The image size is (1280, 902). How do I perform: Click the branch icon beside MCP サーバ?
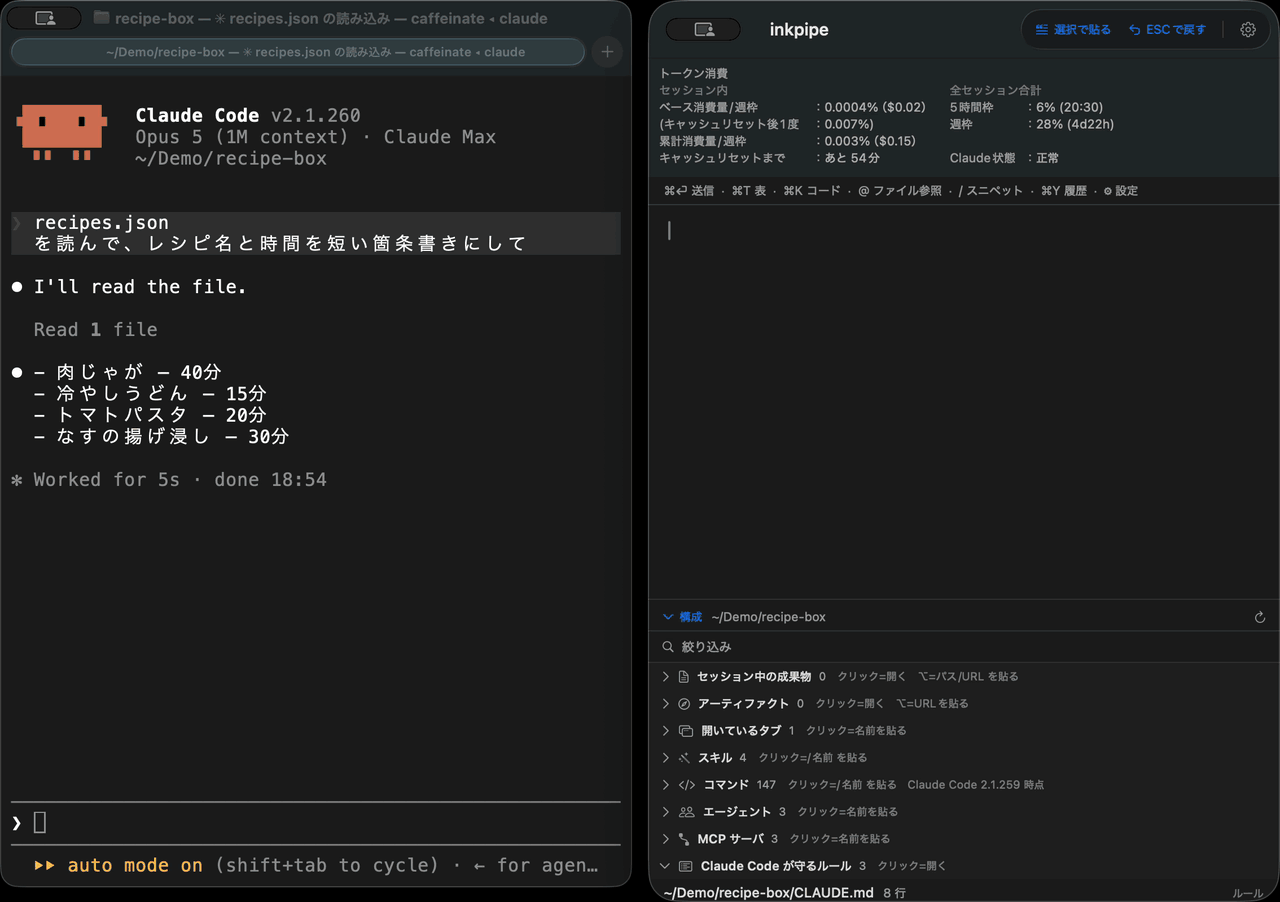tap(684, 839)
